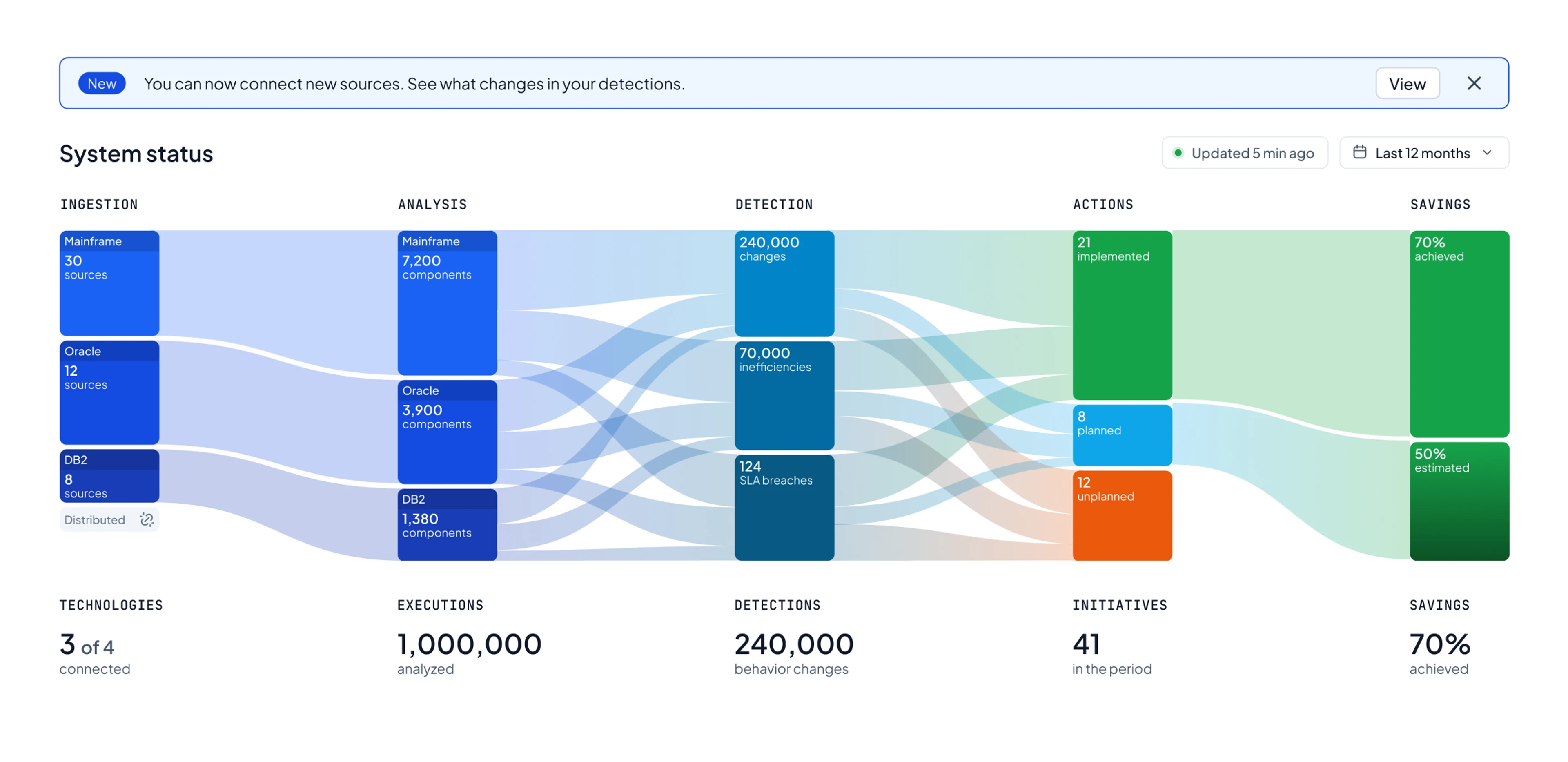The image size is (1568, 762).
Task: Click the 50% estimated savings block
Action: pos(1459,501)
